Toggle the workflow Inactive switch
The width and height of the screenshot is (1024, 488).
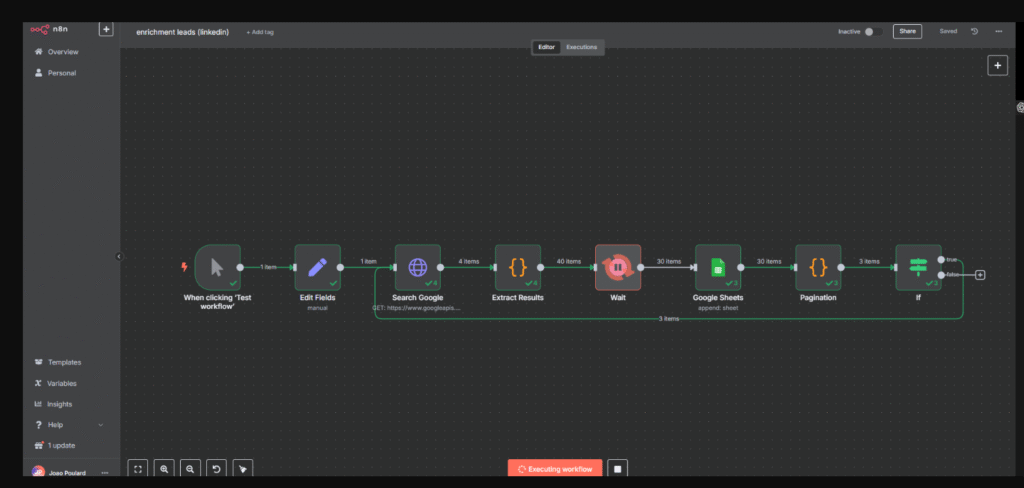point(868,32)
